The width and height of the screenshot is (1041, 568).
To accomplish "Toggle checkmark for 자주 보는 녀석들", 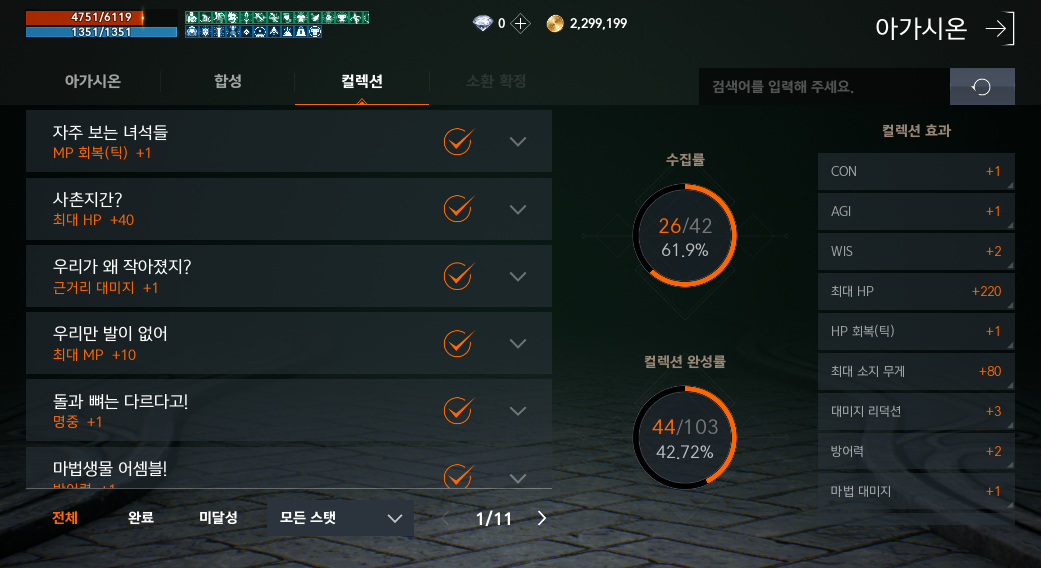I will point(458,141).
